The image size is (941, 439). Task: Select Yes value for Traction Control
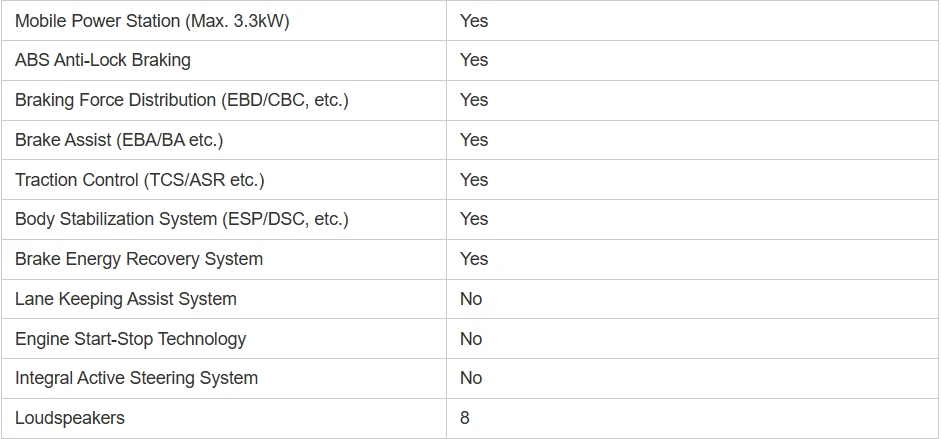474,179
